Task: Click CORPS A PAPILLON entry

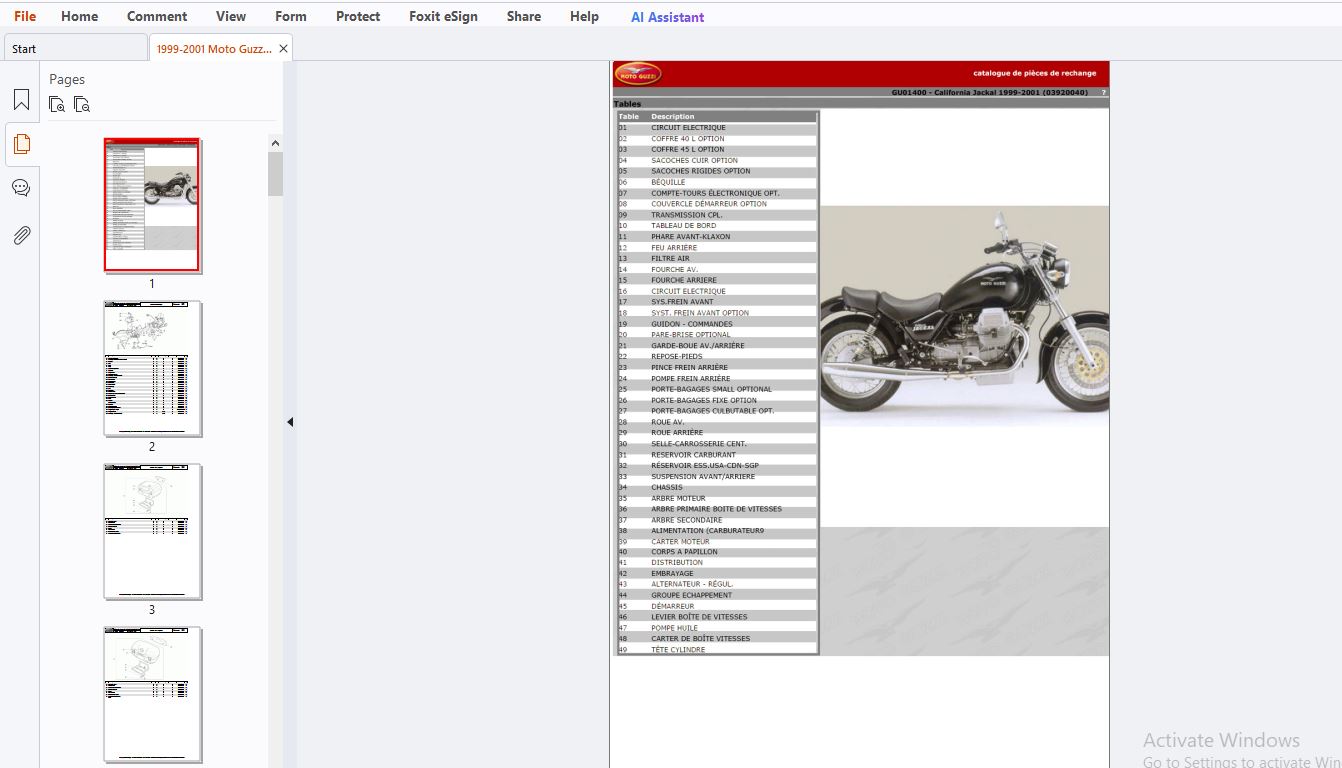Action: tap(684, 552)
